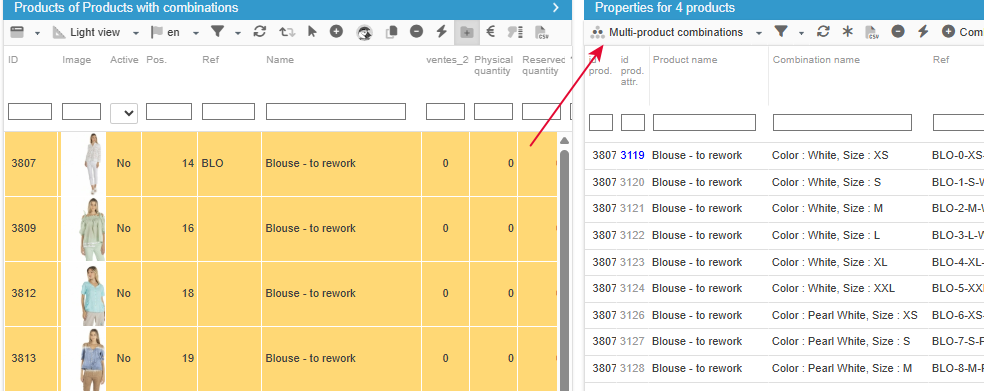Select the cursor selection tool icon
The width and height of the screenshot is (984, 391).
312,32
